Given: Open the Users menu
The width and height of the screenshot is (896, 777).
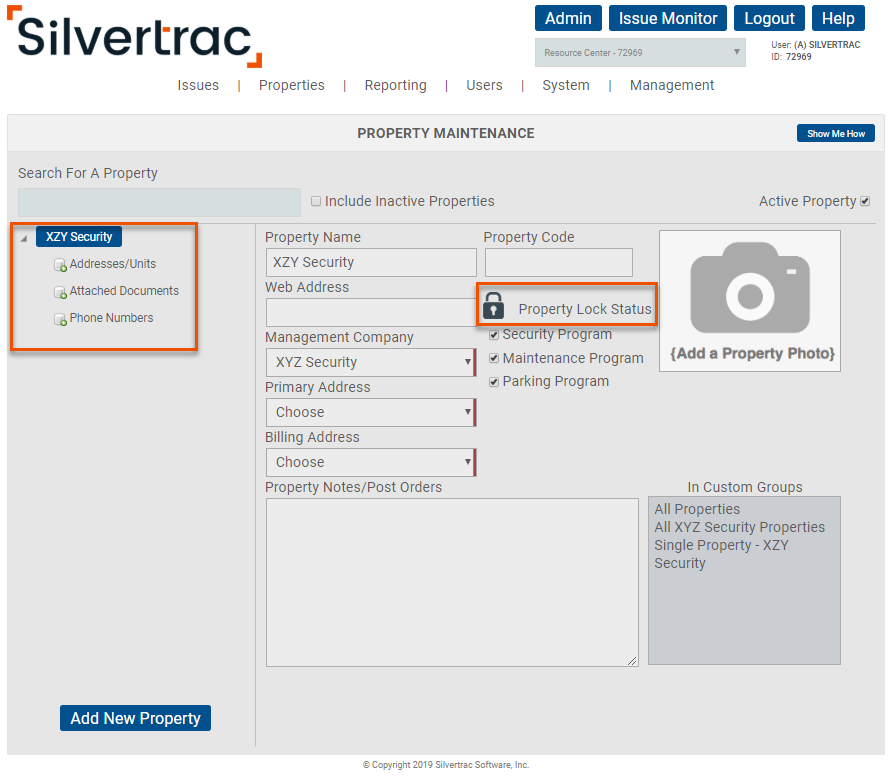Looking at the screenshot, I should click(484, 85).
